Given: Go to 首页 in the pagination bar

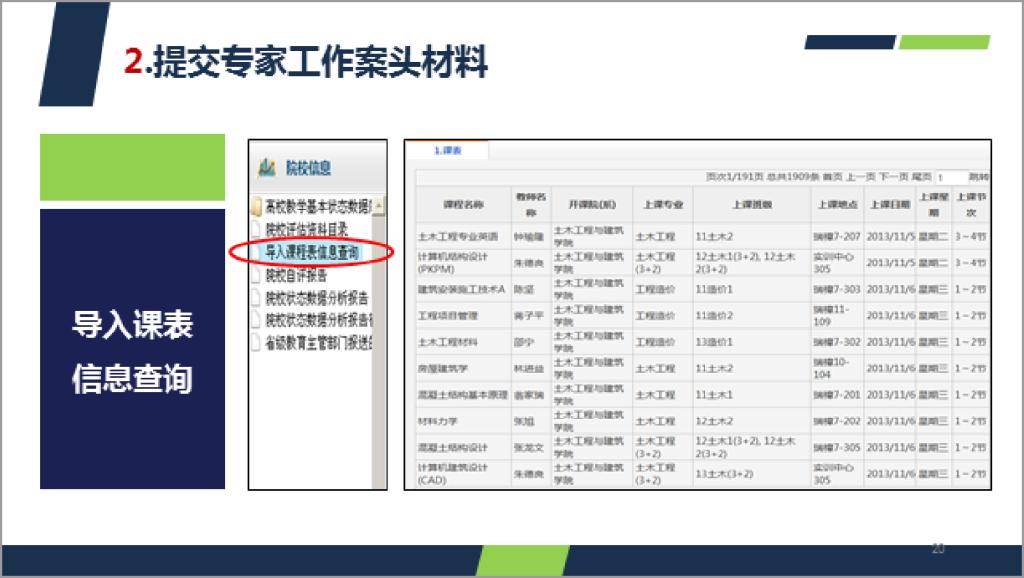Looking at the screenshot, I should (832, 177).
